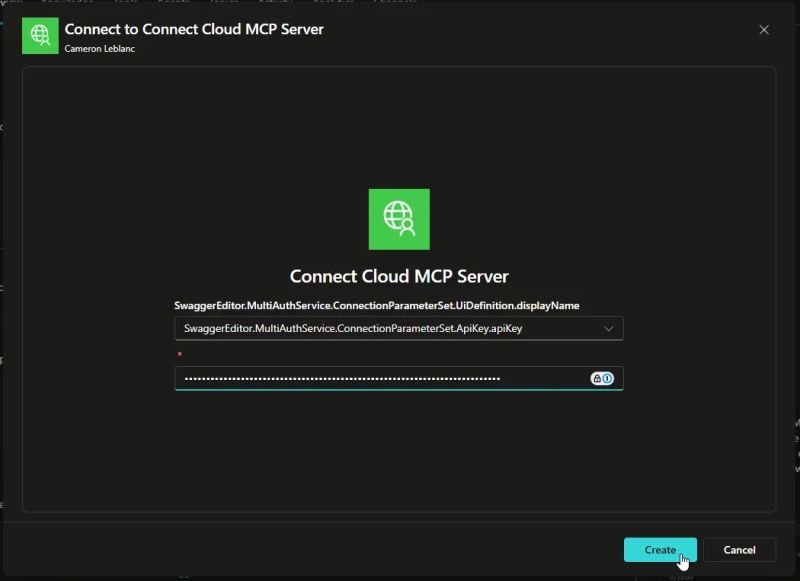The height and width of the screenshot is (581, 800).
Task: Click the Cancel button
Action: point(740,549)
